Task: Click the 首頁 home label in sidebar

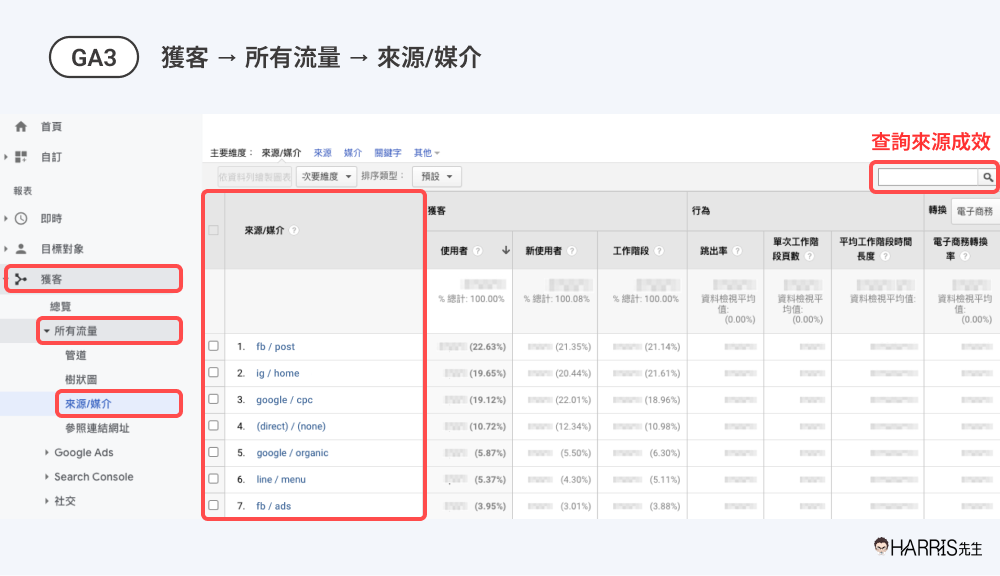Action: 51,127
